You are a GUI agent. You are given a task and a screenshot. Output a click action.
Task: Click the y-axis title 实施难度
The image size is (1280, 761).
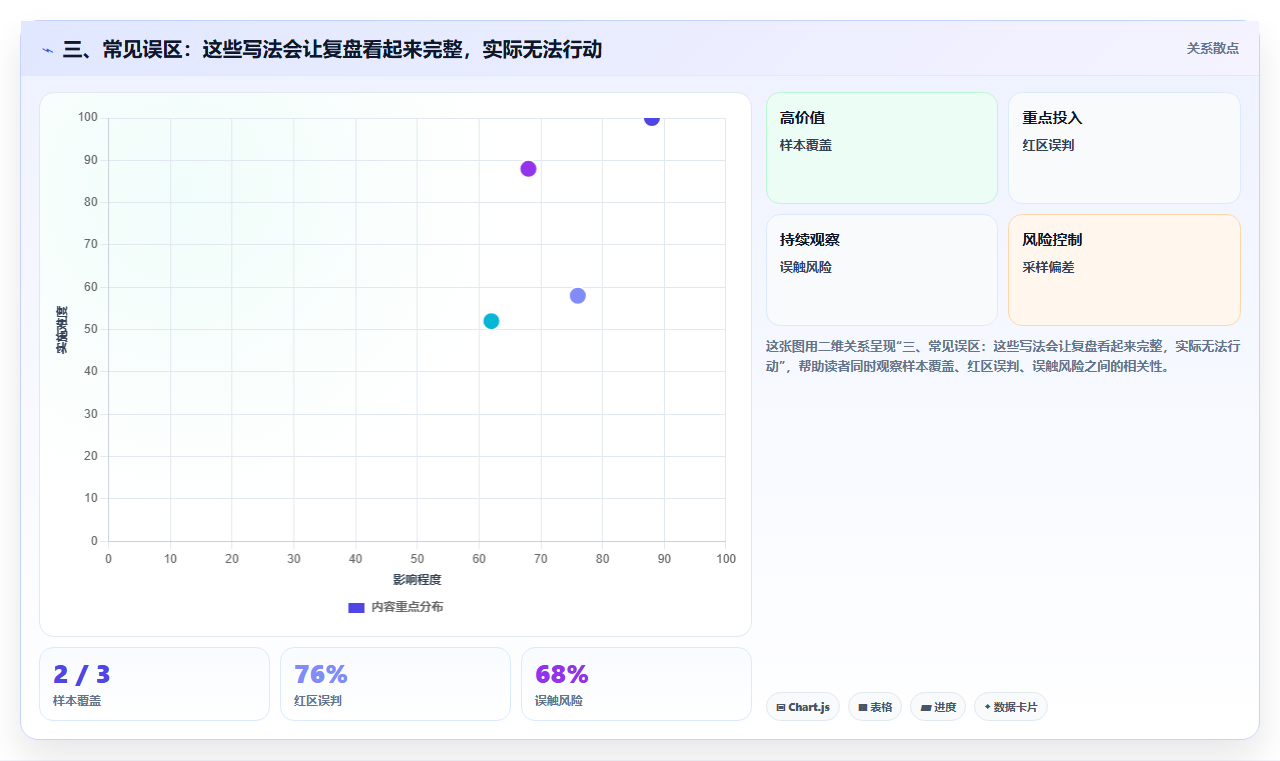(x=62, y=330)
